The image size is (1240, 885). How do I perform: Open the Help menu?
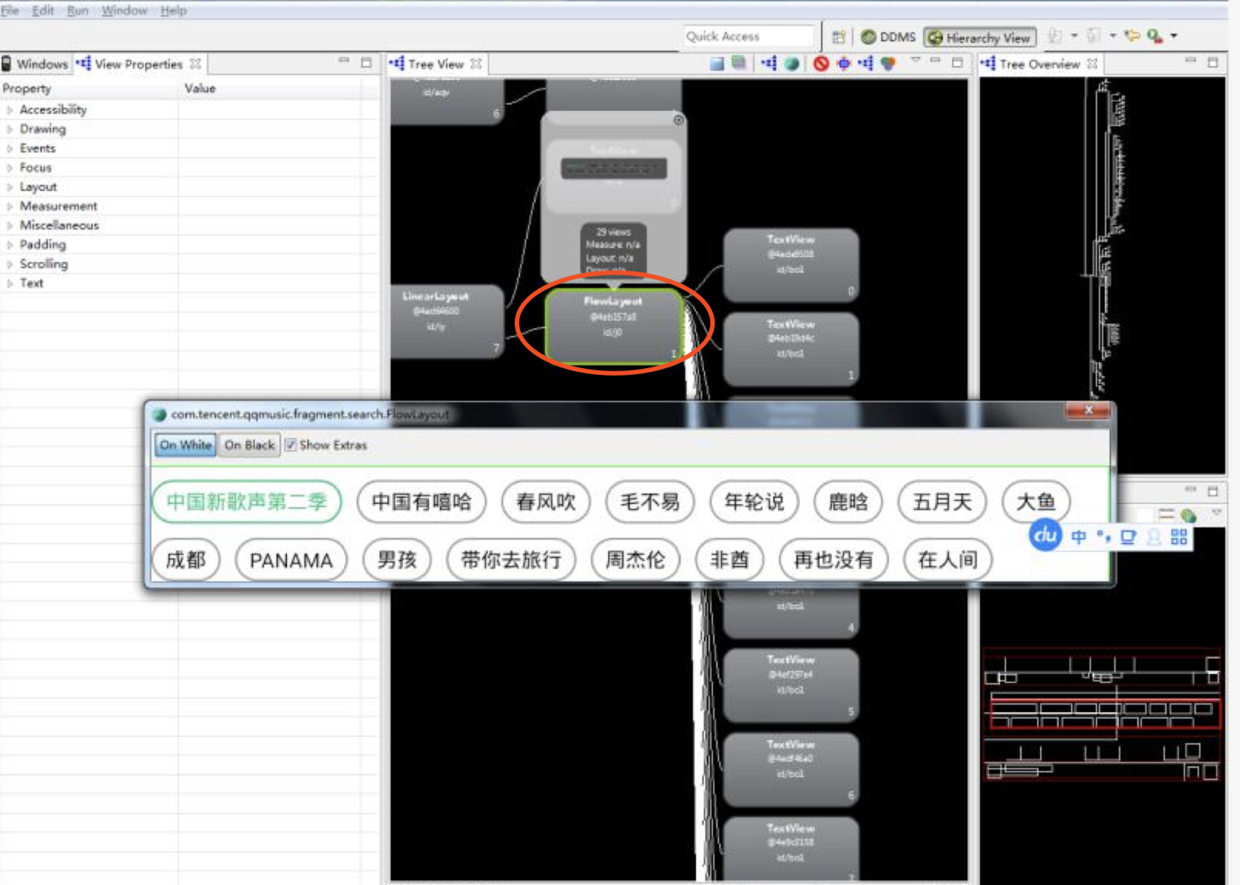coord(173,11)
